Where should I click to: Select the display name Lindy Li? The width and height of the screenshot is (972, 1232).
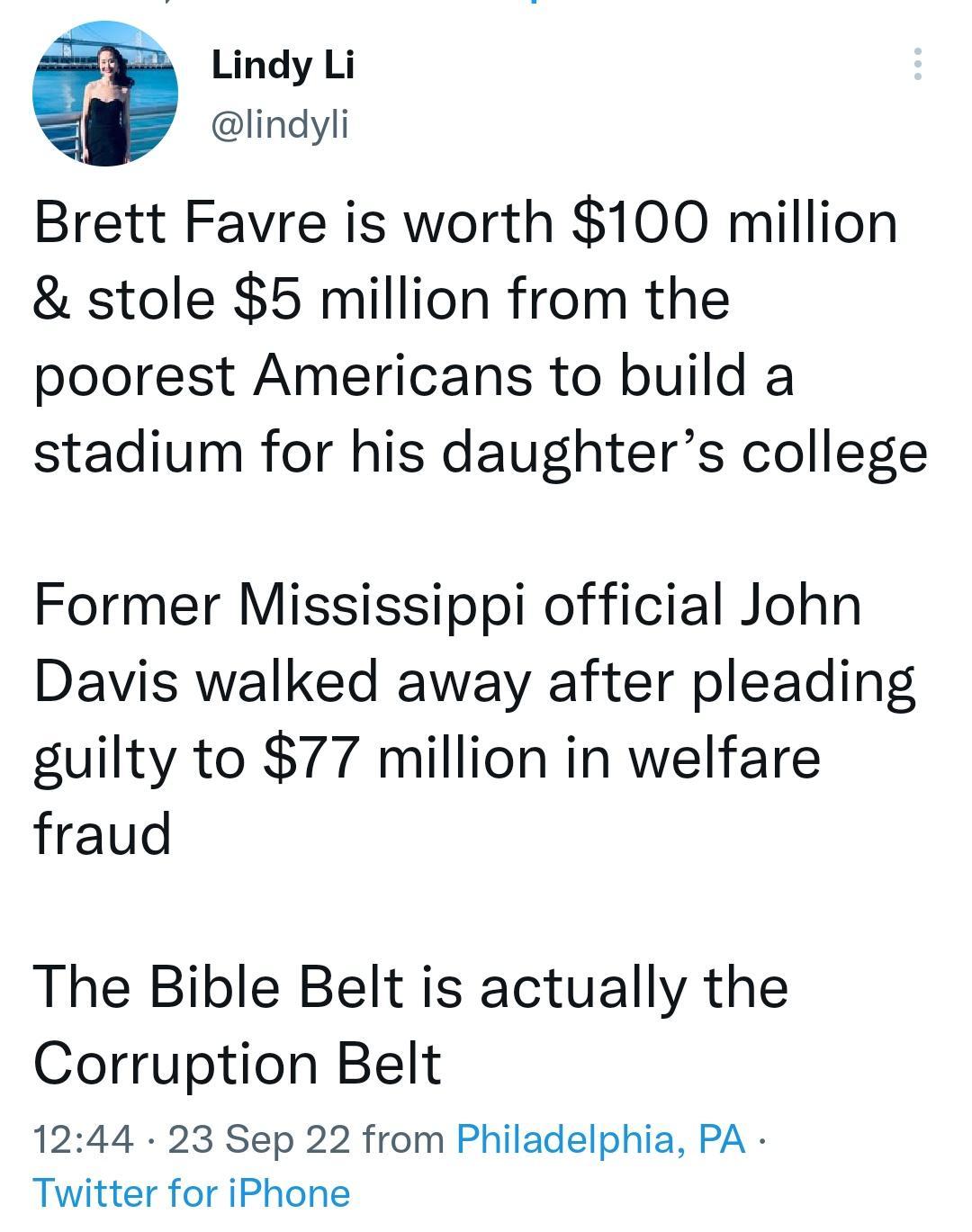(283, 66)
